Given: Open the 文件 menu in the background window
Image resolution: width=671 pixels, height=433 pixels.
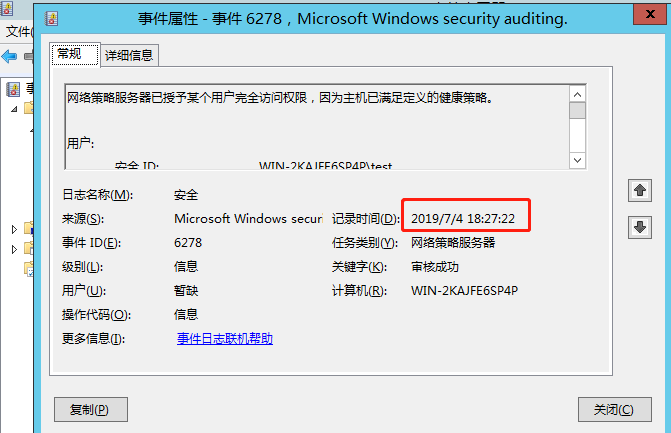Looking at the screenshot, I should click(18, 32).
